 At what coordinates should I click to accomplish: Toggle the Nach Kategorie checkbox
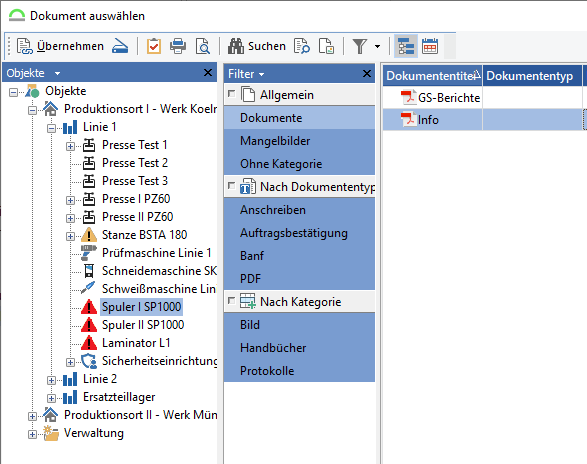point(232,300)
